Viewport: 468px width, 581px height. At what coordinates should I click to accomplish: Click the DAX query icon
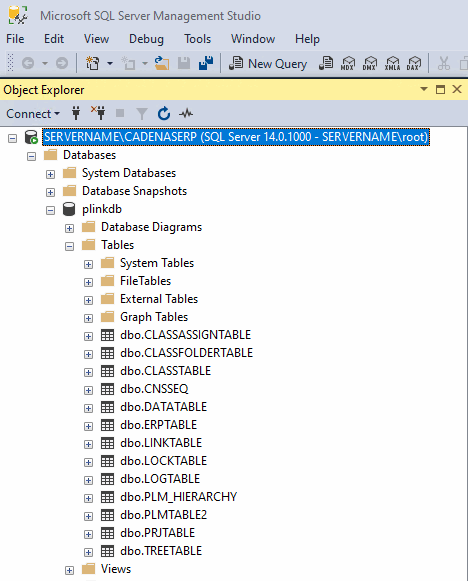[414, 63]
